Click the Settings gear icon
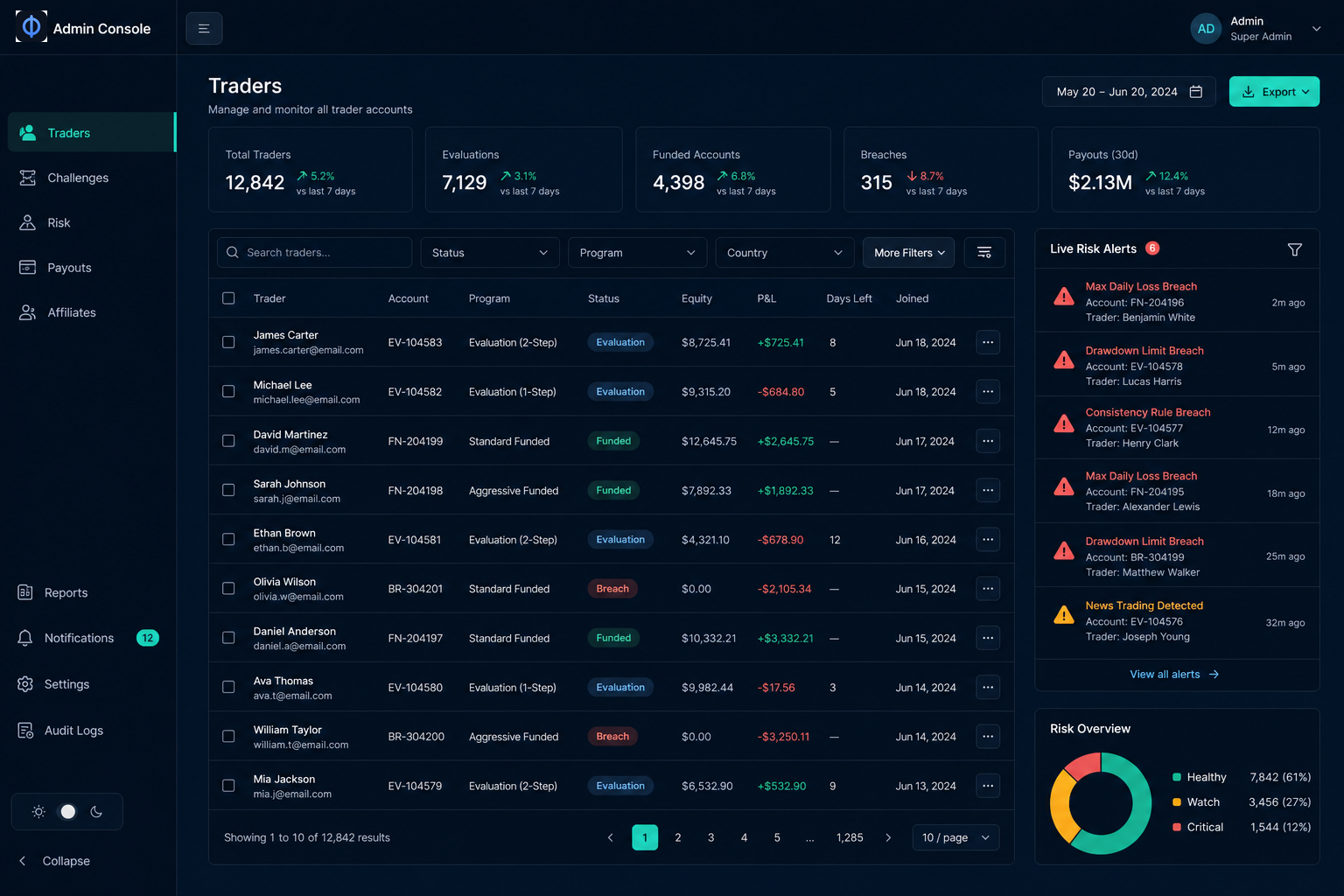This screenshot has height=896, width=1344. [x=25, y=684]
